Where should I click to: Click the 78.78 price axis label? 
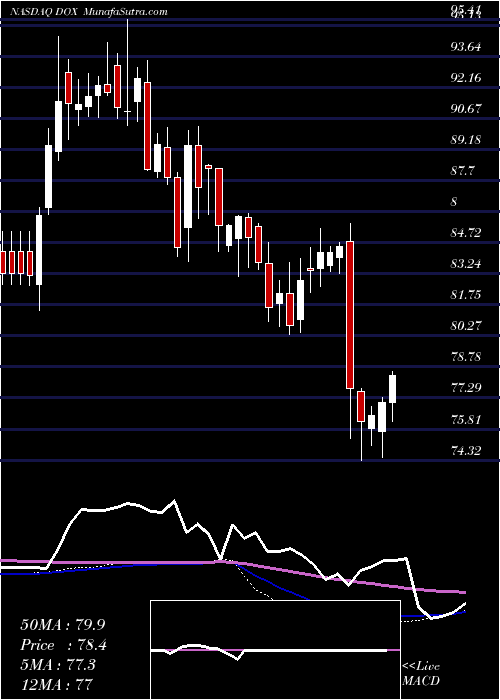pos(466,357)
